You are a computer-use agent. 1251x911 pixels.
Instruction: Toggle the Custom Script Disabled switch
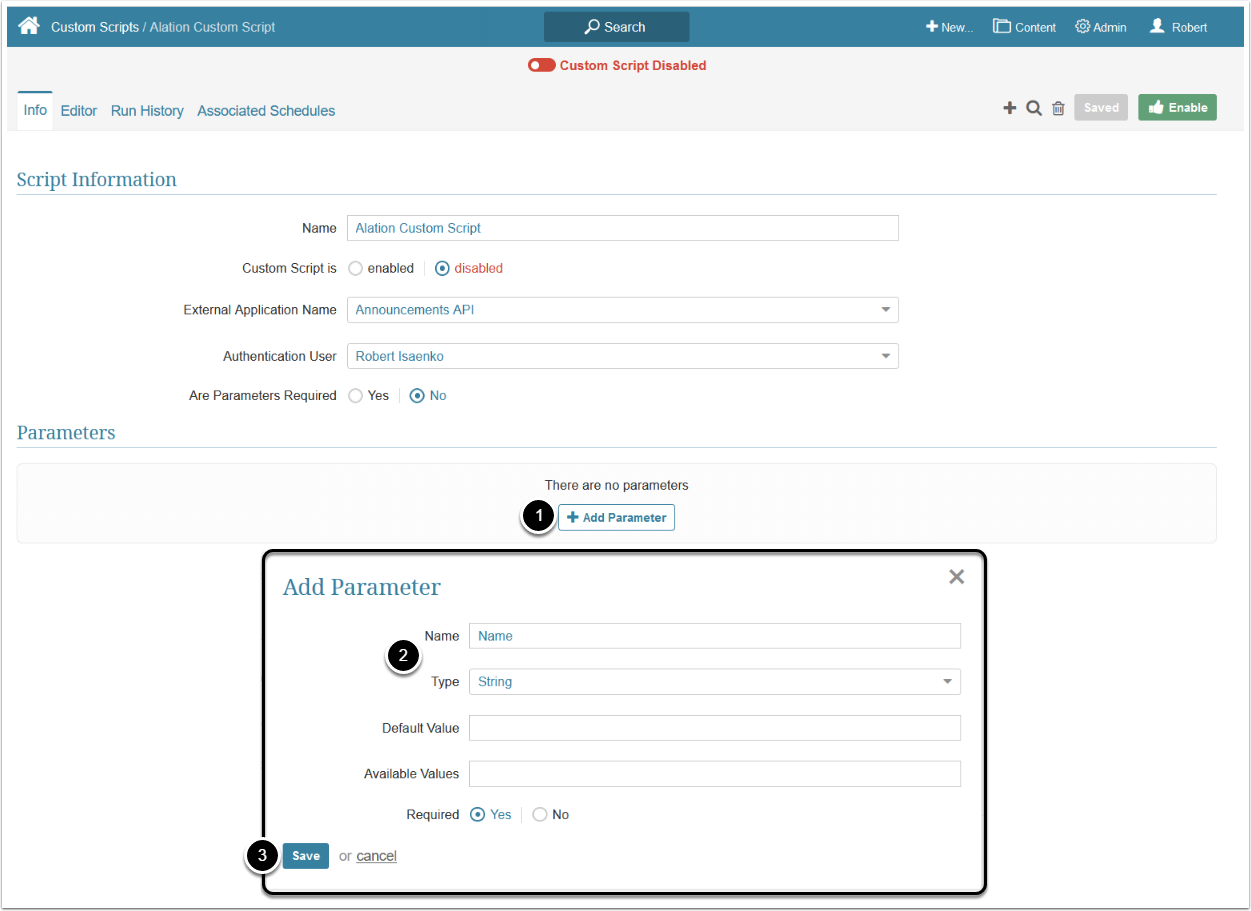click(542, 65)
